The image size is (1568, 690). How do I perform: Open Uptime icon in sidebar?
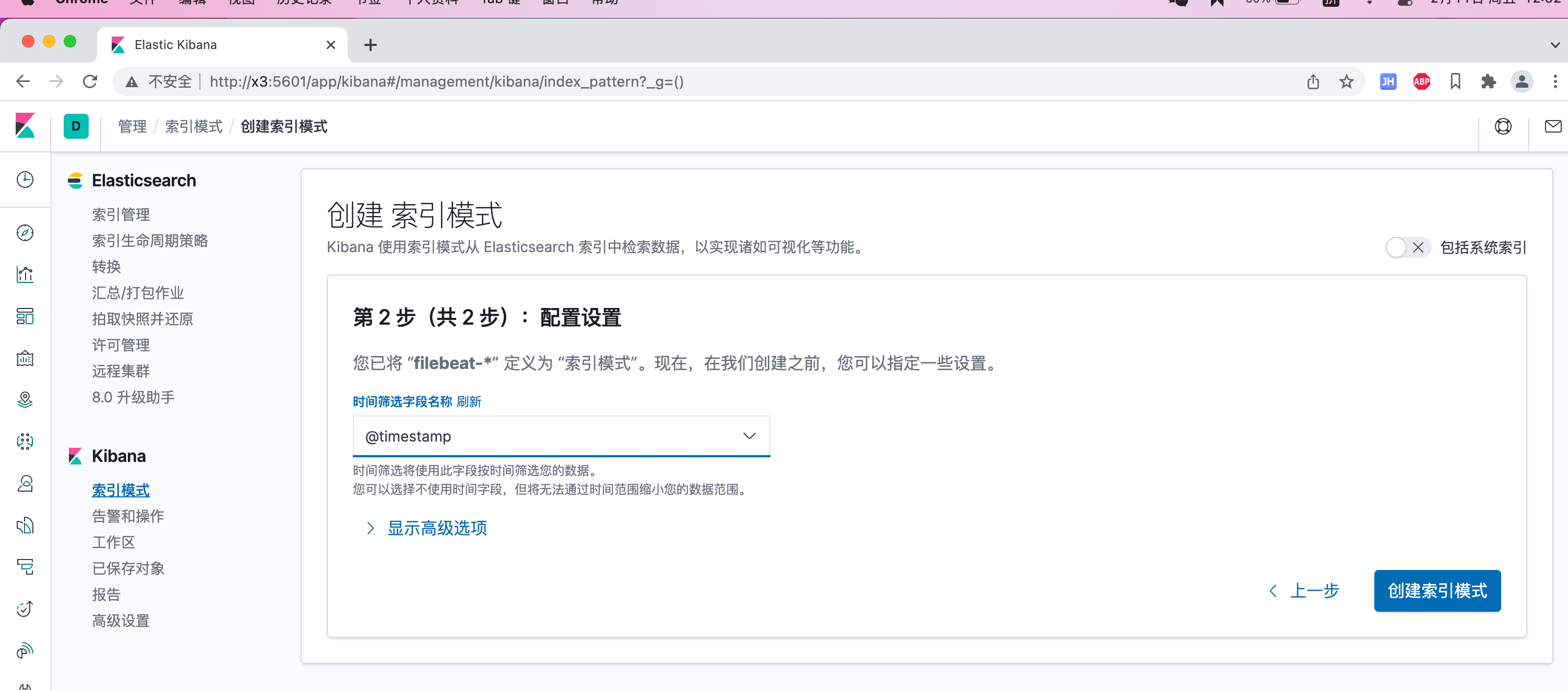pyautogui.click(x=25, y=609)
